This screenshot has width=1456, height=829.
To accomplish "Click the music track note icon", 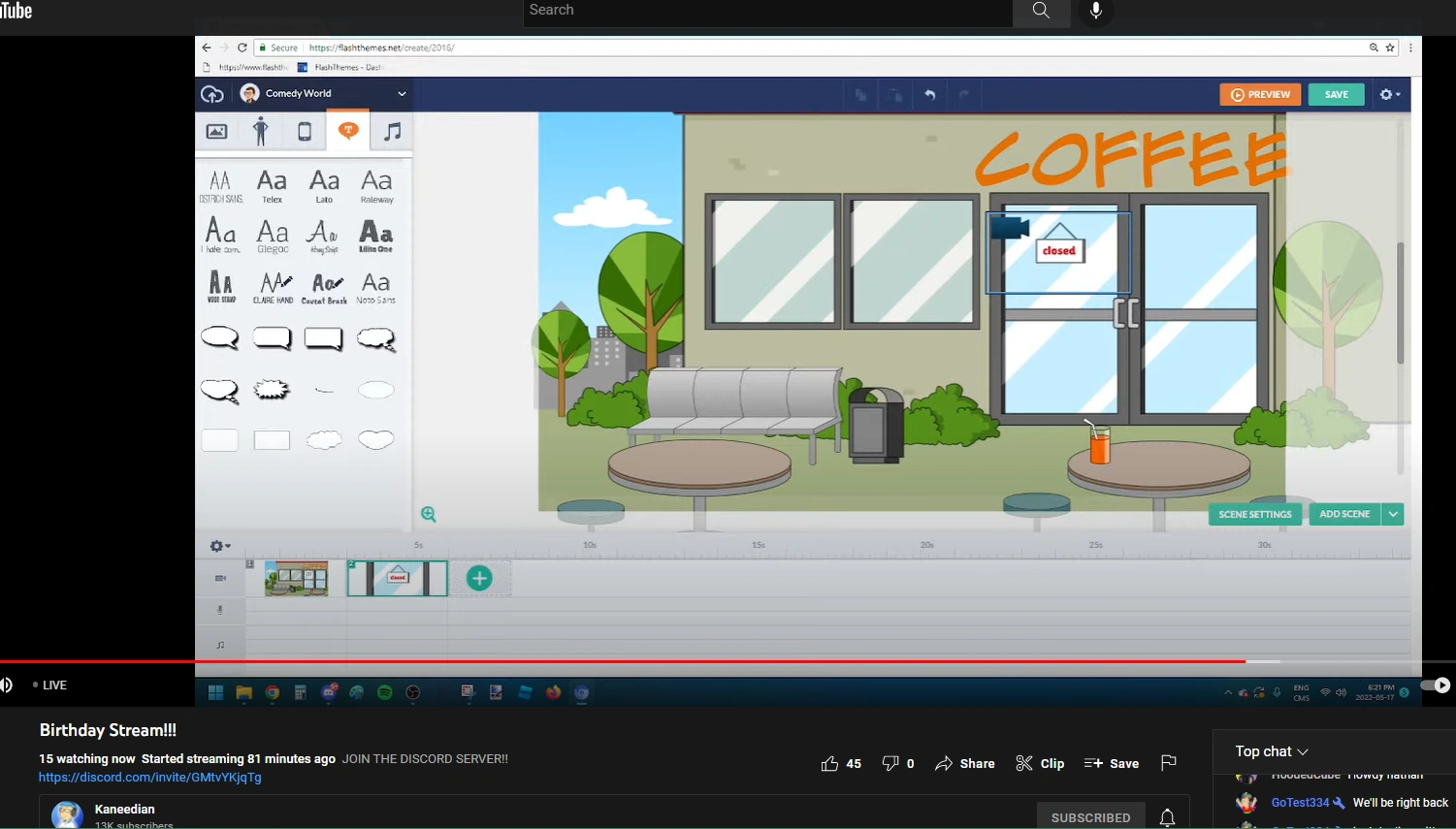I will tap(220, 644).
